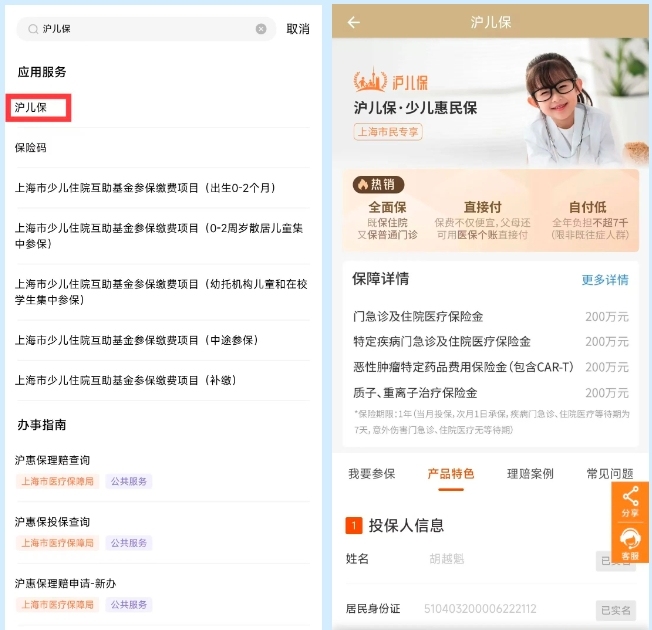Switch to 我要参保 tab

[372, 473]
